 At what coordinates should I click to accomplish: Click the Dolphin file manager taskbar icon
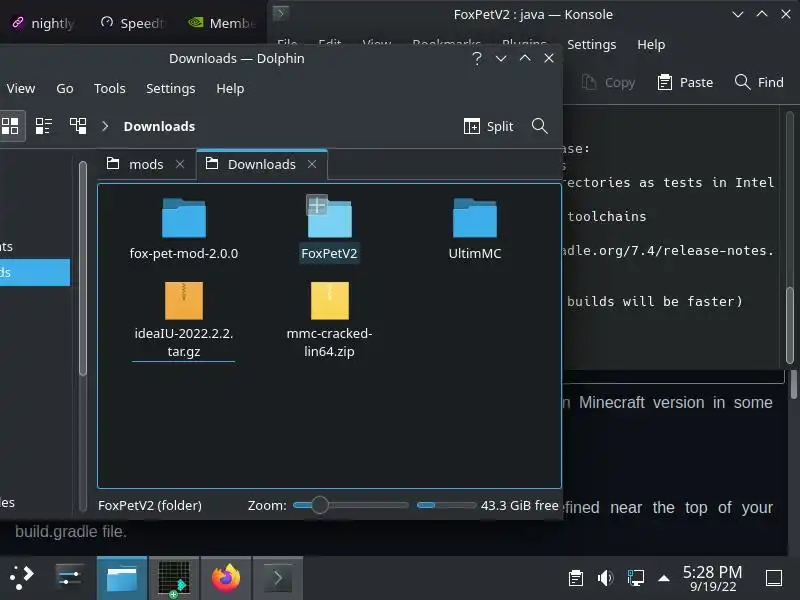pyautogui.click(x=121, y=578)
